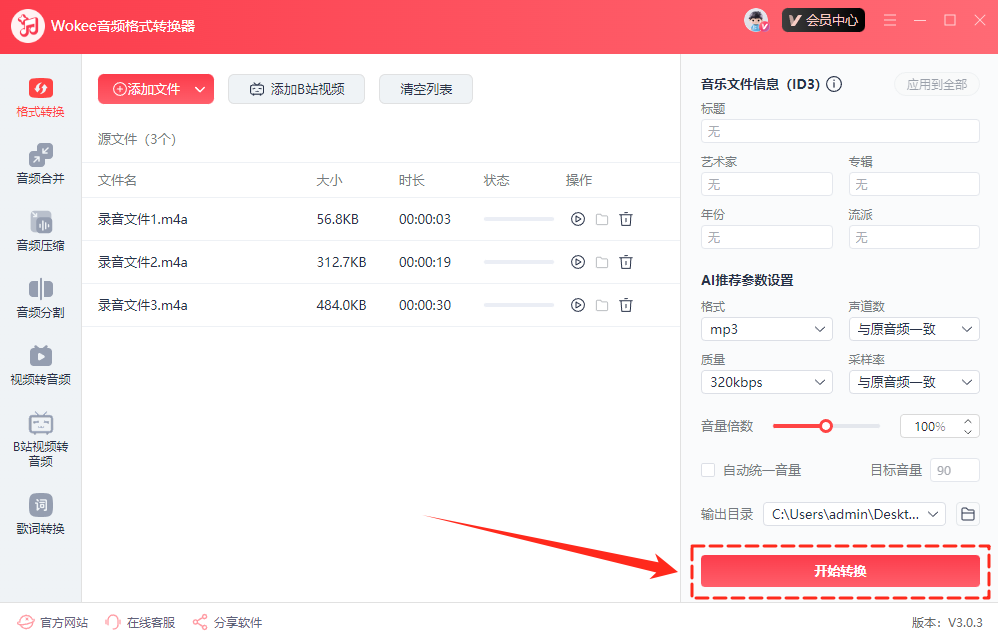Screen dimensions: 998x637
Task: Delete 录音文件3.m4a from the list
Action: [x=626, y=305]
